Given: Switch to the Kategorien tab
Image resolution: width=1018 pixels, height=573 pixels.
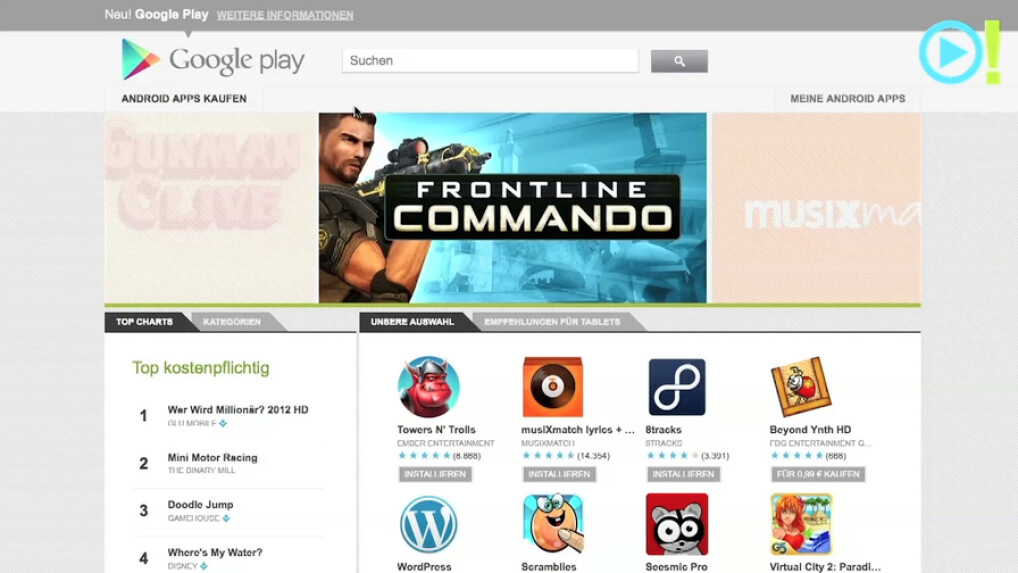Looking at the screenshot, I should pyautogui.click(x=232, y=322).
